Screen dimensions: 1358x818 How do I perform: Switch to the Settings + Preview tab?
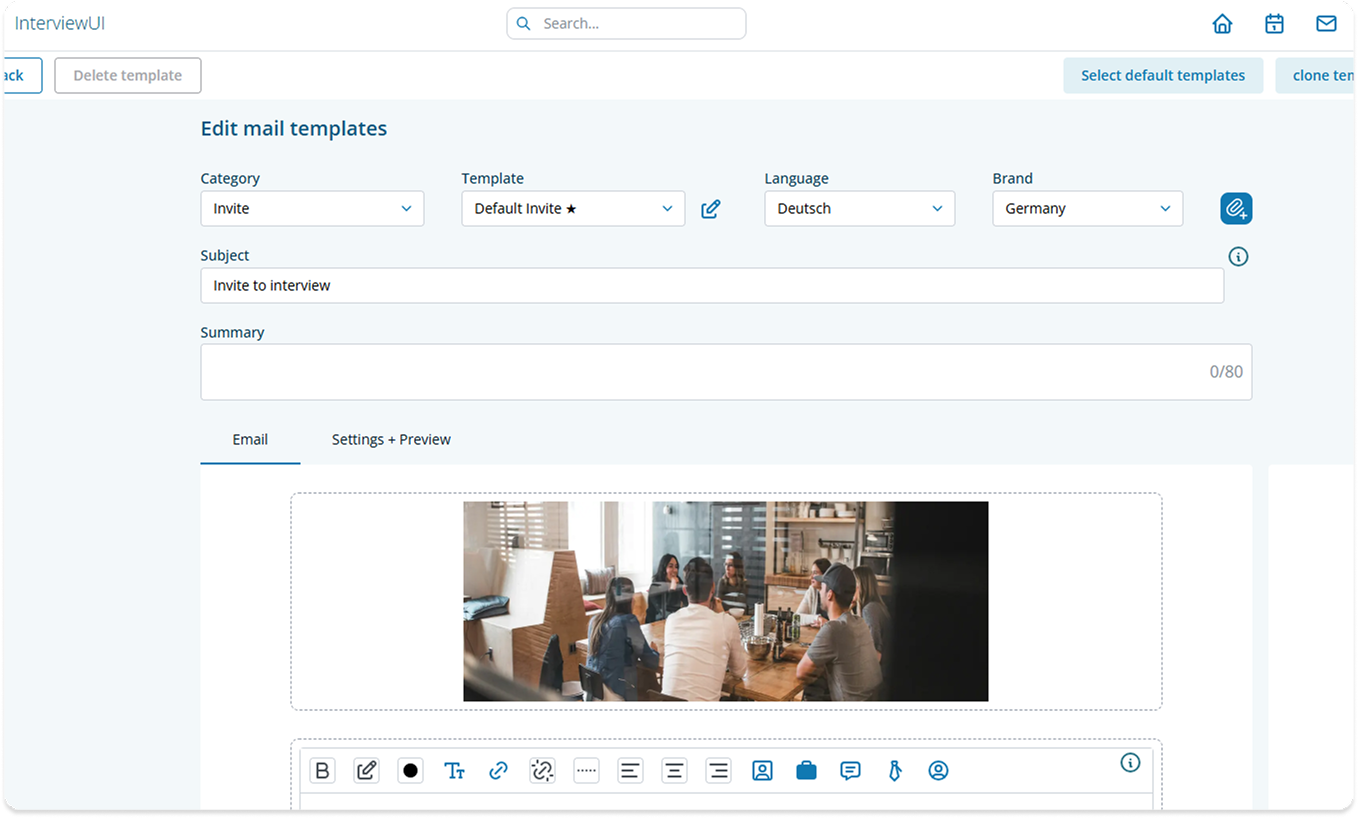click(x=391, y=439)
